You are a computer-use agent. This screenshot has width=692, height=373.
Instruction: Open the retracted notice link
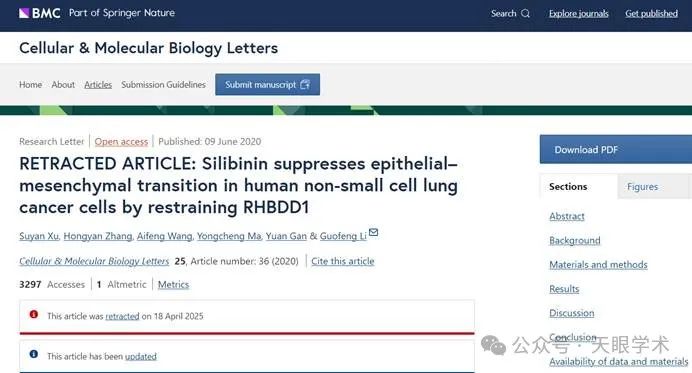[x=122, y=316]
